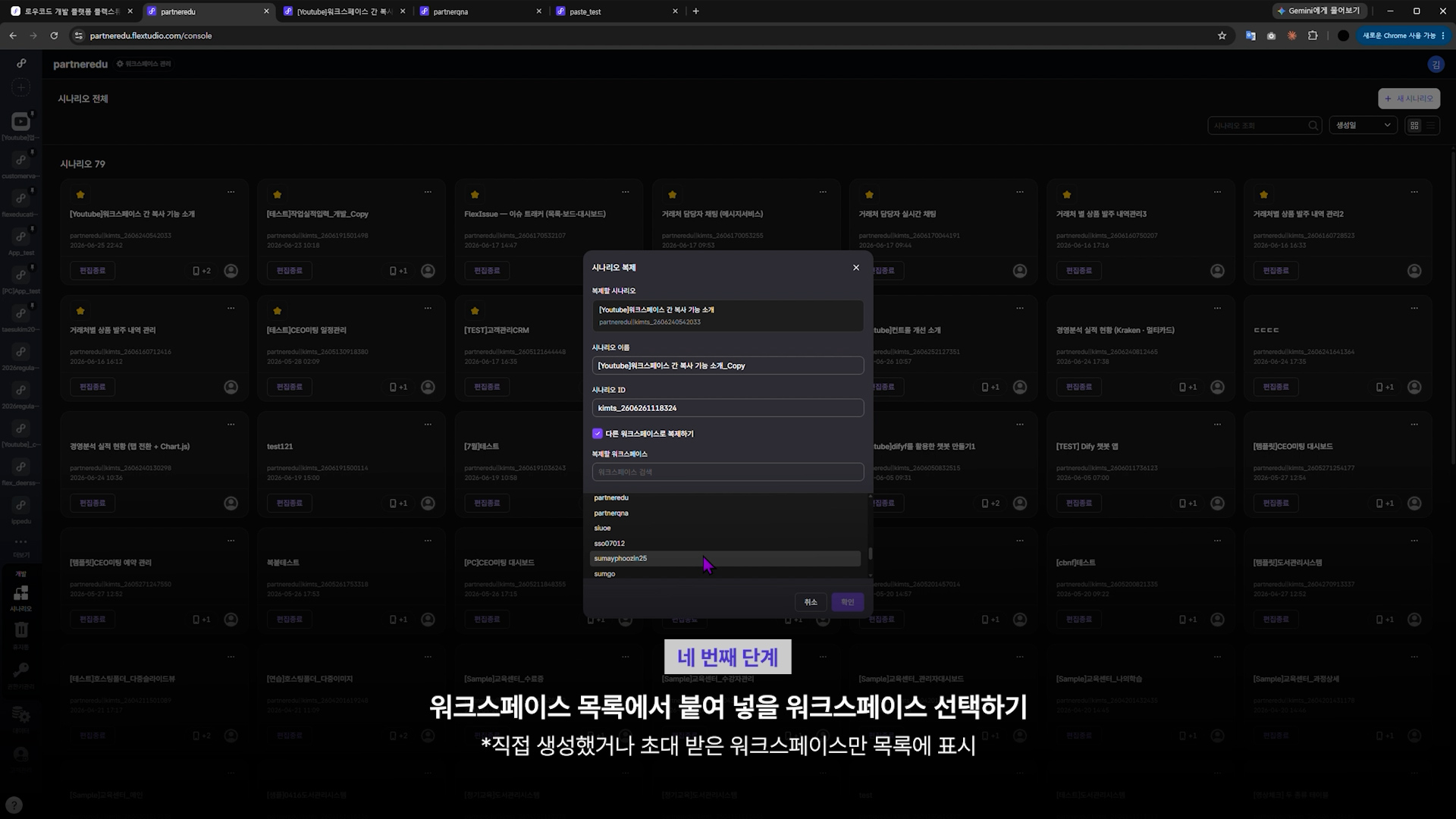This screenshot has height=819, width=1456.
Task: Confirm the copy with 확인 button
Action: pyautogui.click(x=847, y=602)
